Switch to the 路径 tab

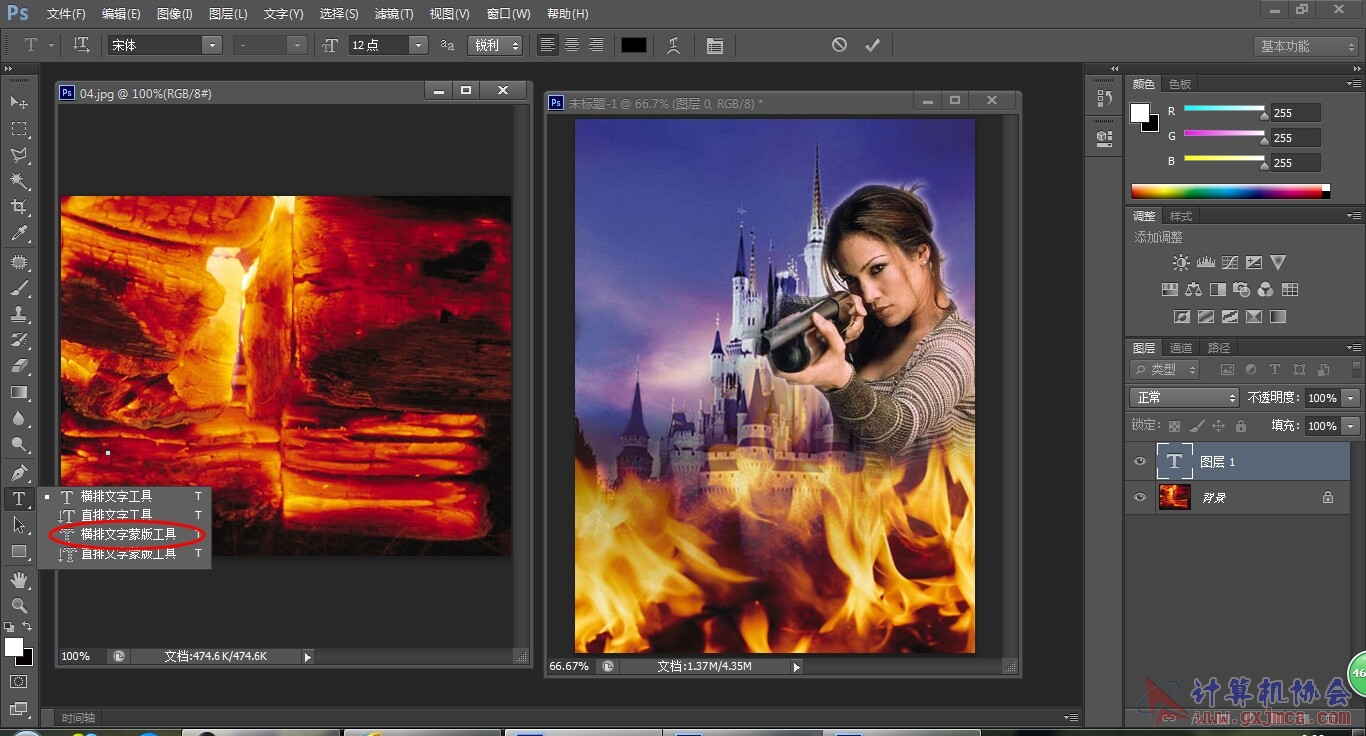tap(1219, 348)
